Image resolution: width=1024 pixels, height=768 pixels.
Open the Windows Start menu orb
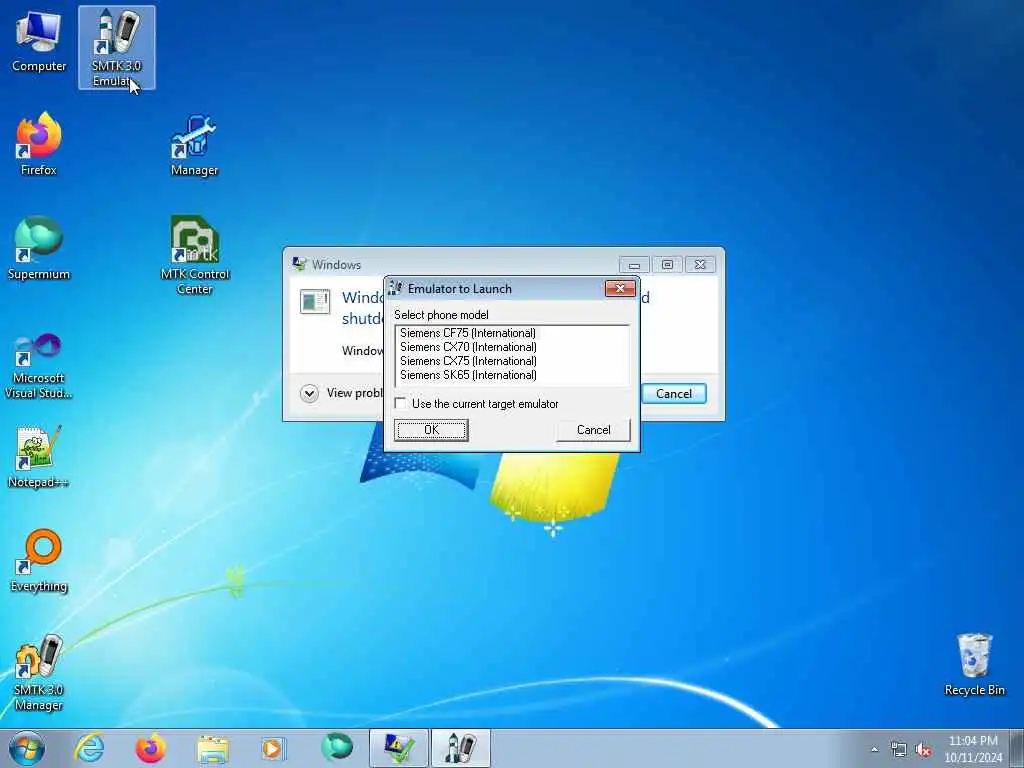click(x=27, y=748)
